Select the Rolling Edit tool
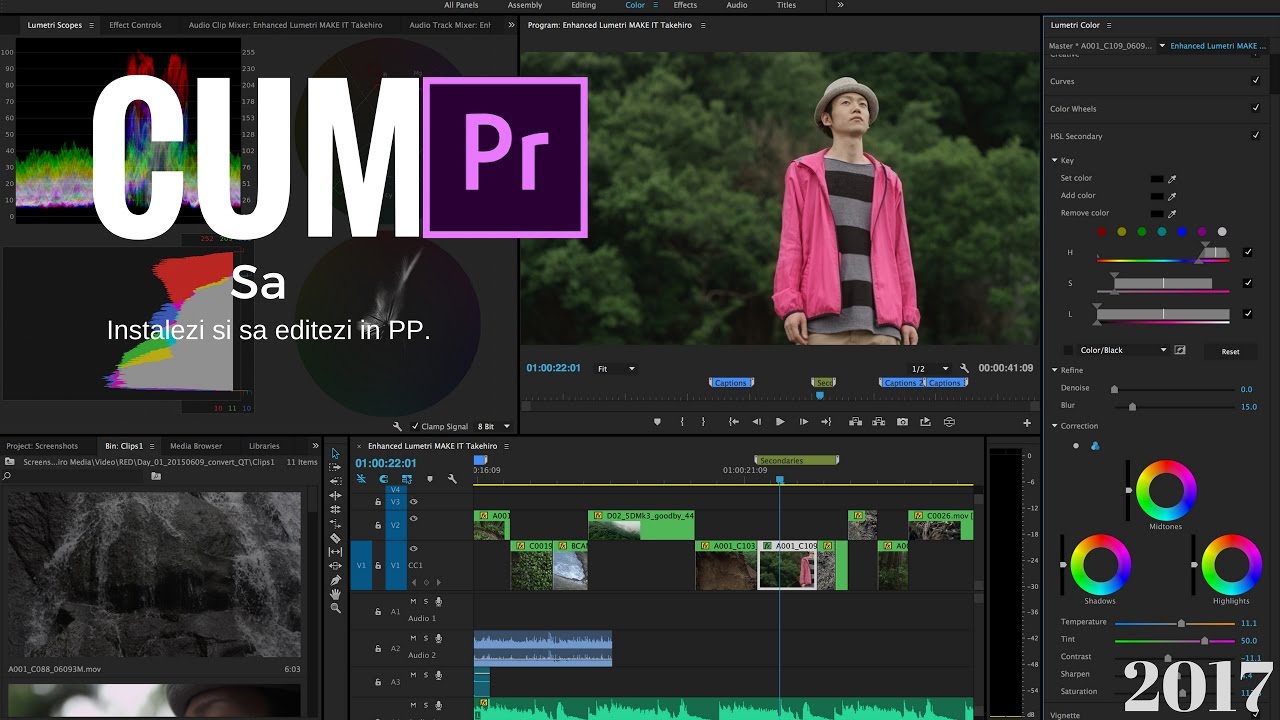This screenshot has height=720, width=1280. pyautogui.click(x=335, y=509)
